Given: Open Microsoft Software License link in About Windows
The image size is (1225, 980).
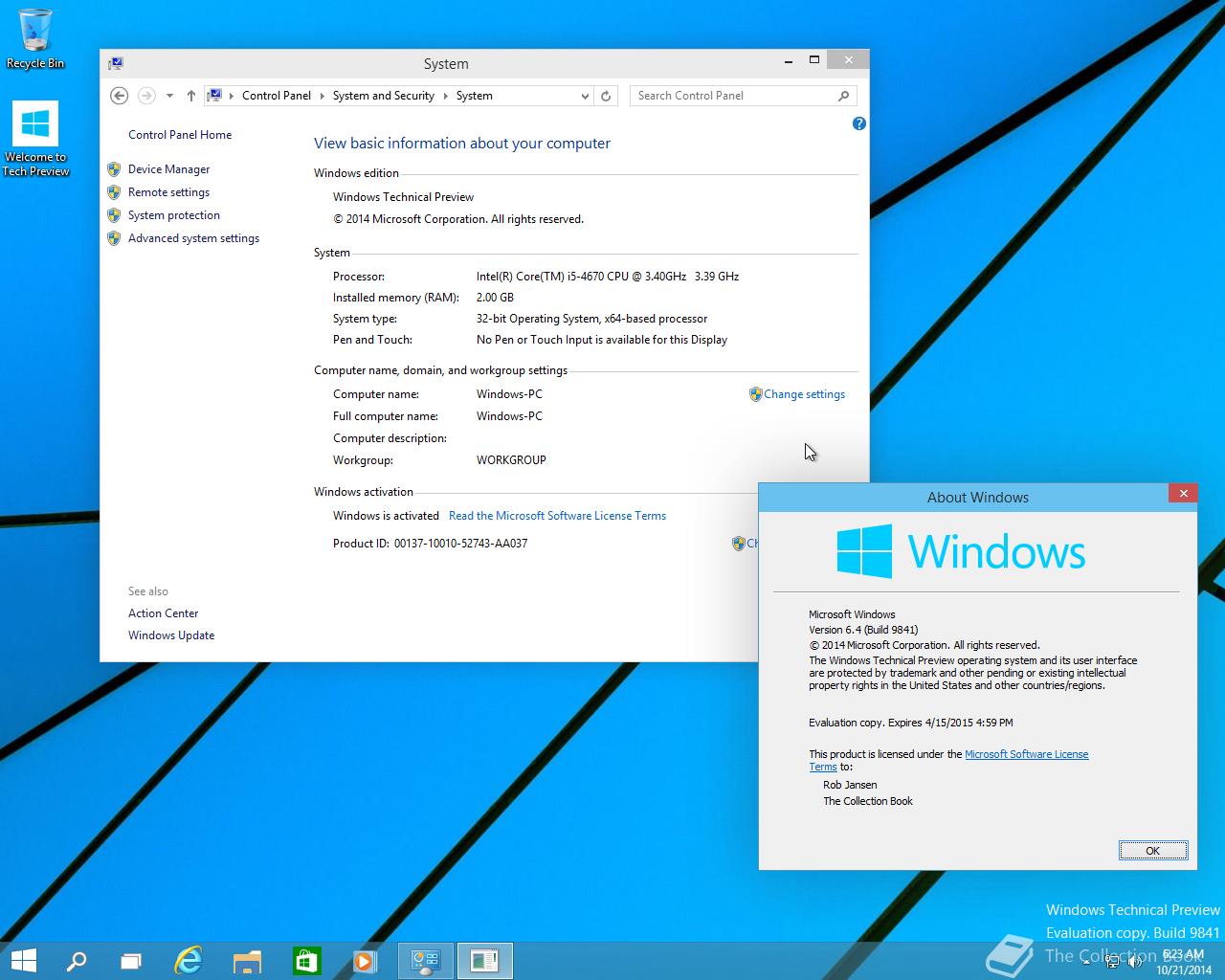Looking at the screenshot, I should 1026,754.
